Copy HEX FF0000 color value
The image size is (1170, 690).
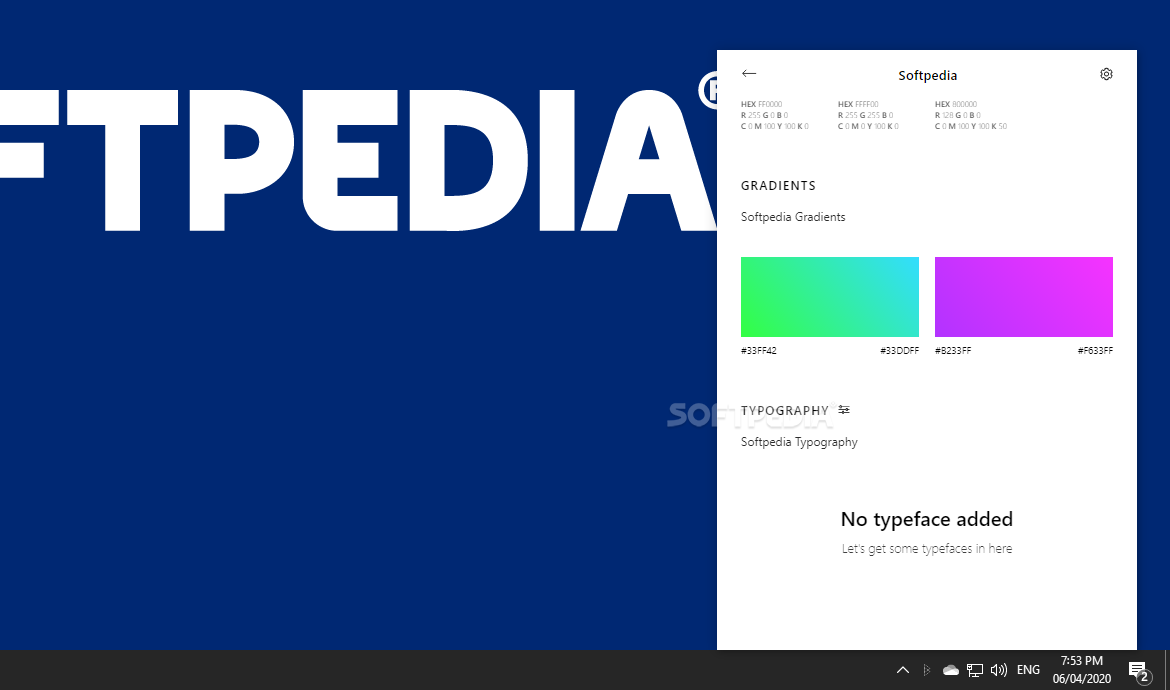(x=761, y=104)
